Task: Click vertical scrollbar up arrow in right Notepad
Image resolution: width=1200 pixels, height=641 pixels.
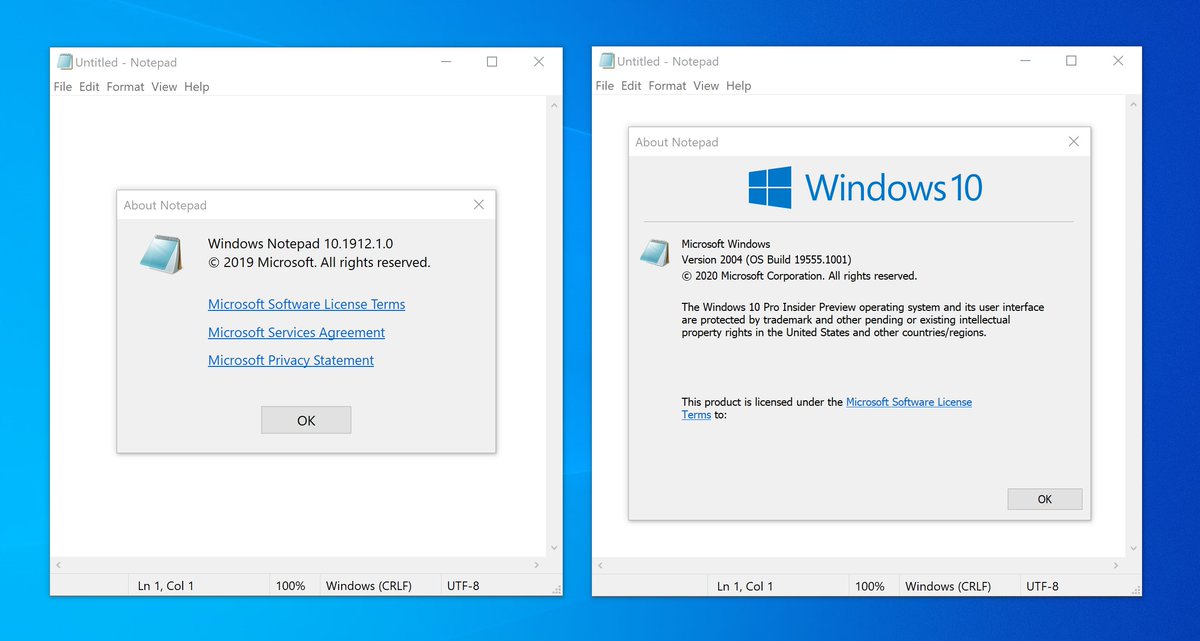Action: [x=1134, y=103]
